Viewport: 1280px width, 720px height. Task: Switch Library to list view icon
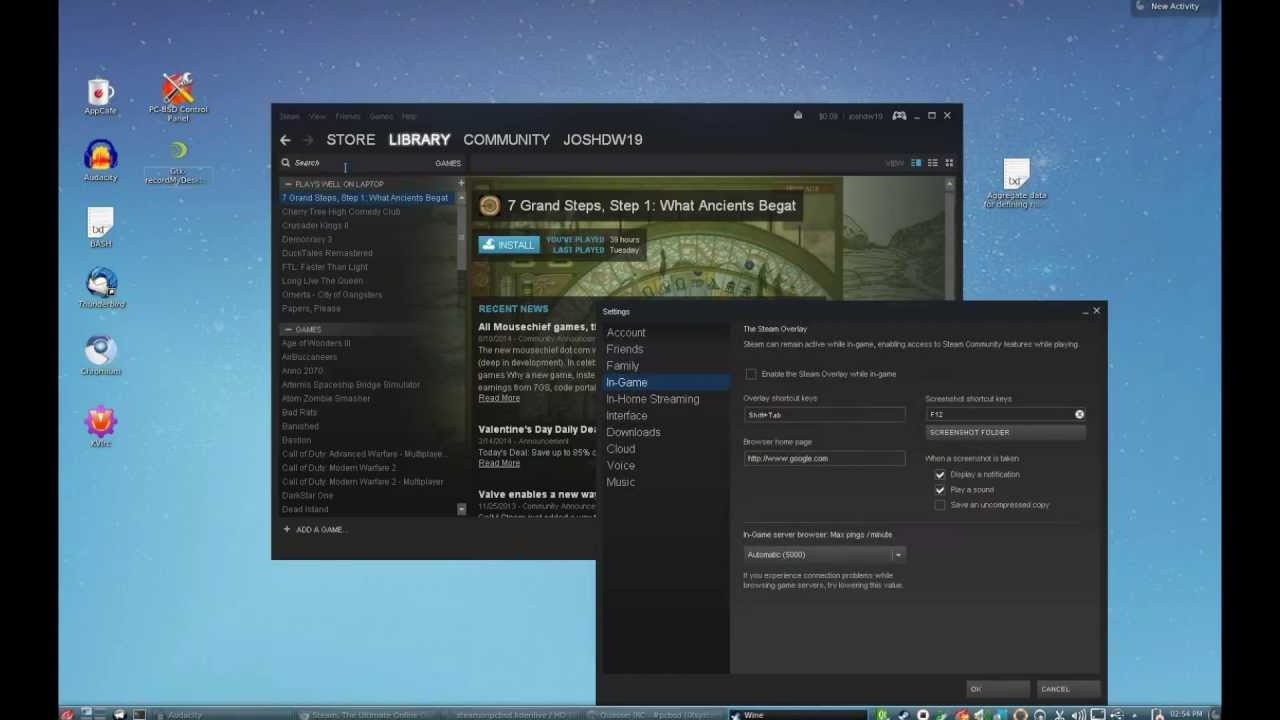tap(932, 163)
